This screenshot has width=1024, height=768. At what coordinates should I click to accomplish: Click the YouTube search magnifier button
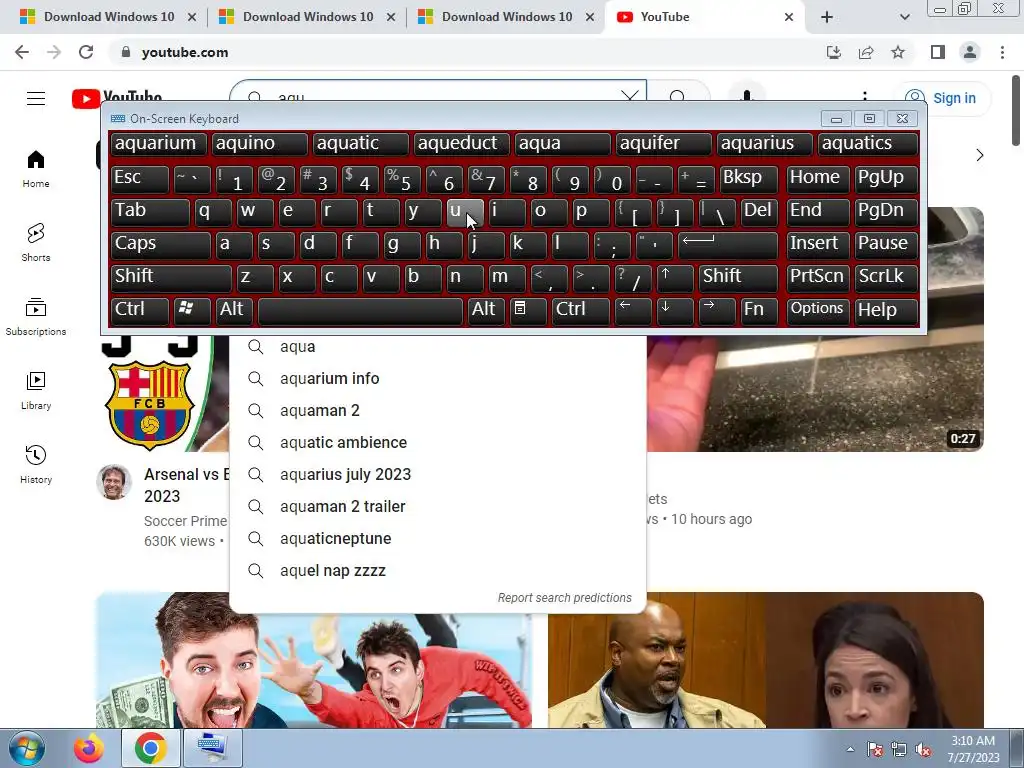[677, 97]
